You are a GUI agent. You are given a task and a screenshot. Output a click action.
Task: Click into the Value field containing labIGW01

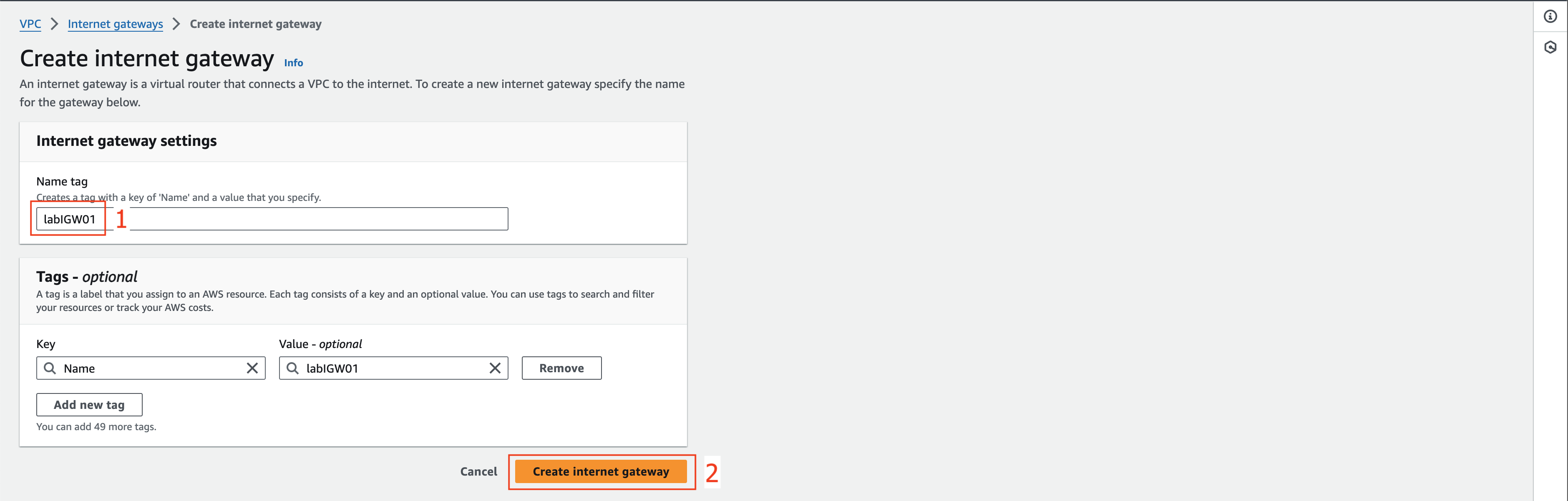click(x=393, y=368)
